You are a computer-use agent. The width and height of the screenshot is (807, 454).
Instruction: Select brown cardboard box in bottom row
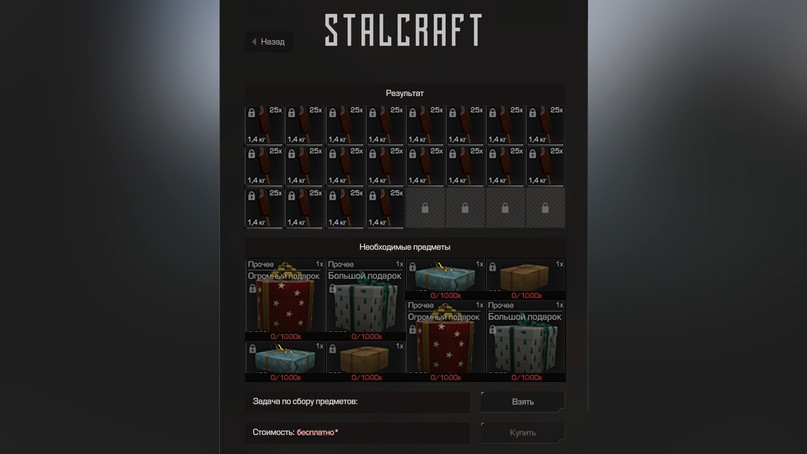[x=365, y=361]
